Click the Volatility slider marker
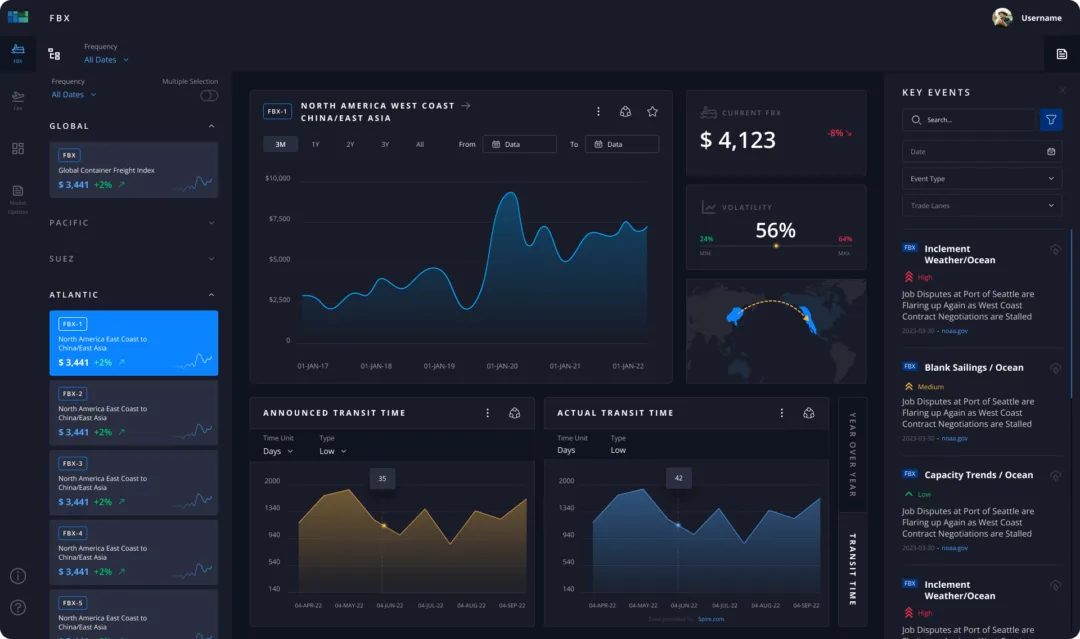 (x=776, y=246)
